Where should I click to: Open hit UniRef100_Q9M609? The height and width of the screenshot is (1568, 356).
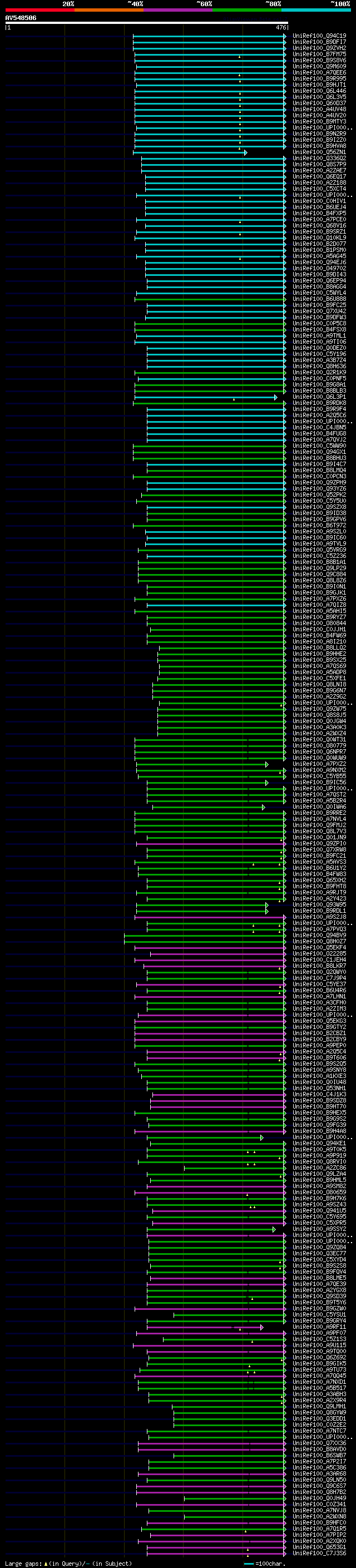click(319, 66)
